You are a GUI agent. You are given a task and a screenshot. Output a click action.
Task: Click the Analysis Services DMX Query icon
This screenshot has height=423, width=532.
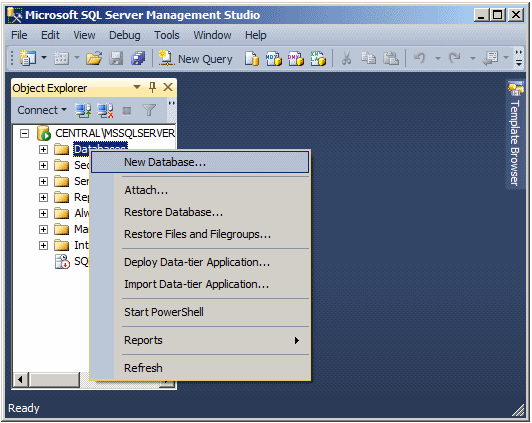tap(296, 59)
